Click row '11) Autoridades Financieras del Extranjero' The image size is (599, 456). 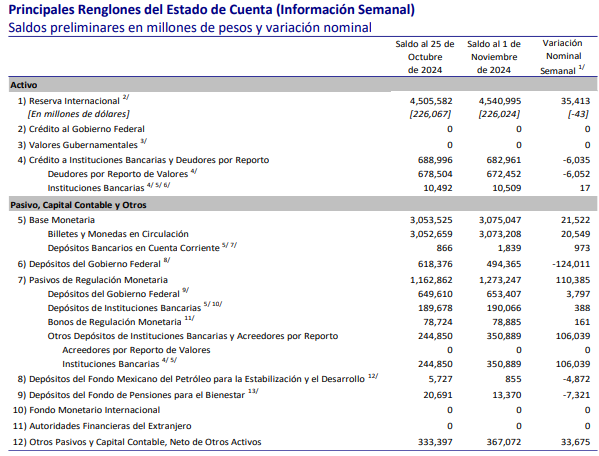pyautogui.click(x=102, y=427)
